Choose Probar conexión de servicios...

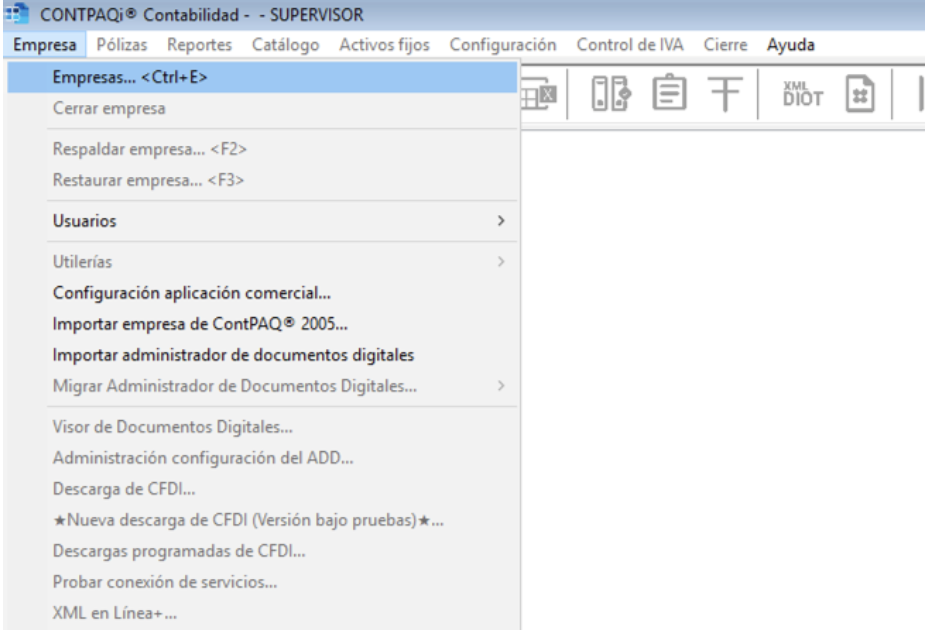point(262,582)
